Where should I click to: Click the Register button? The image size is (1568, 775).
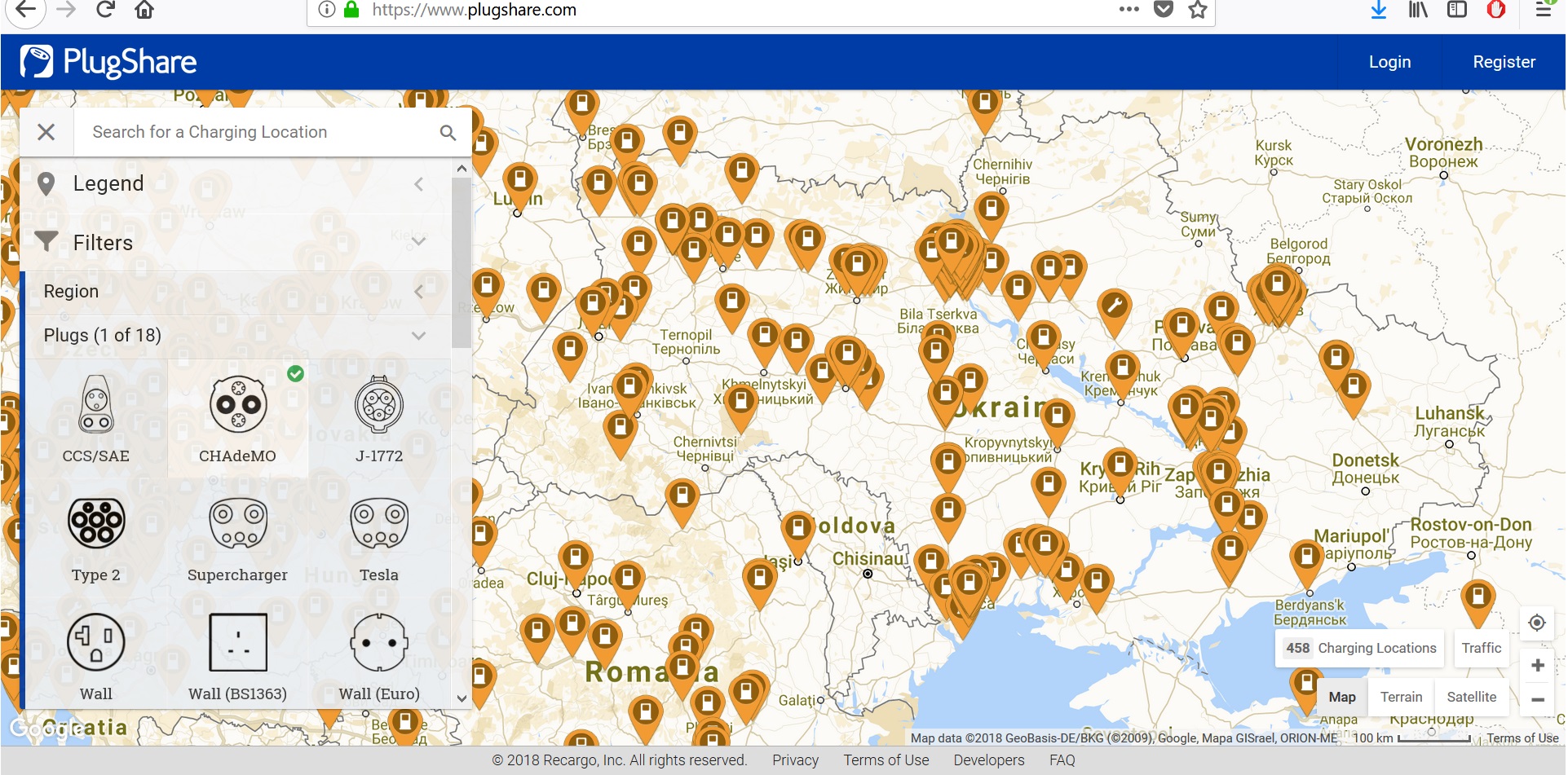click(x=1504, y=62)
